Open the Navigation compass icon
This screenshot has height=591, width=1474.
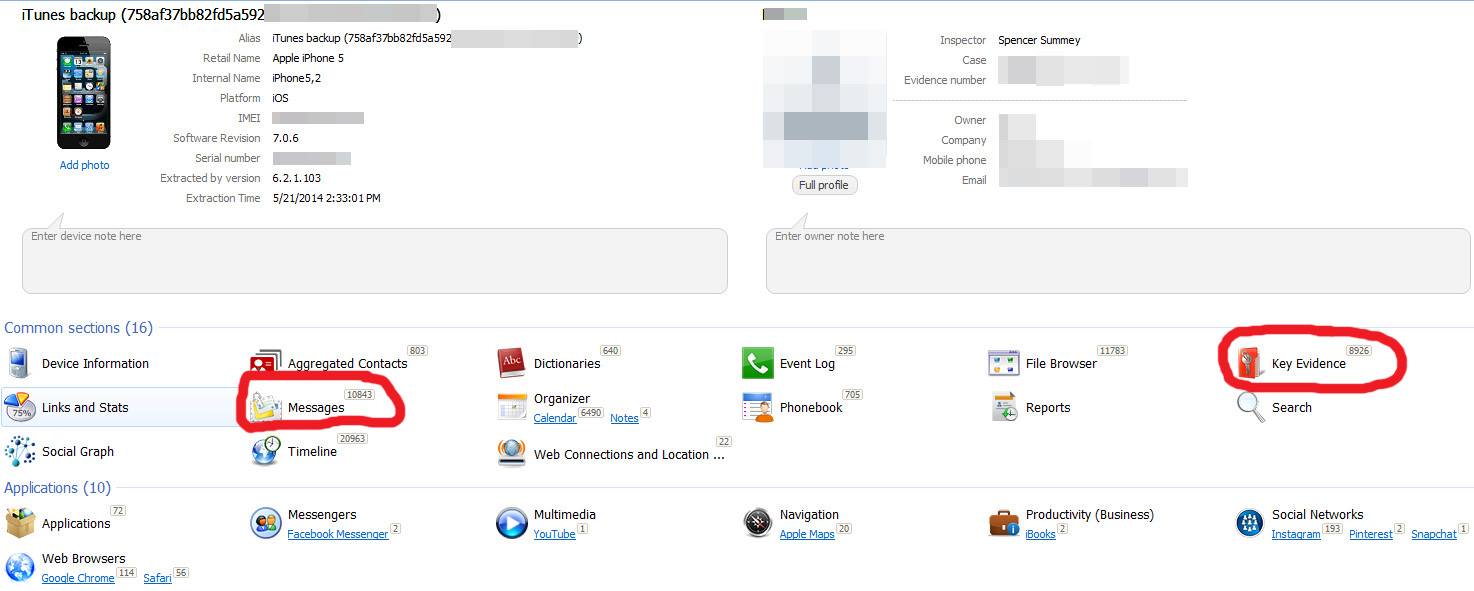coord(757,522)
